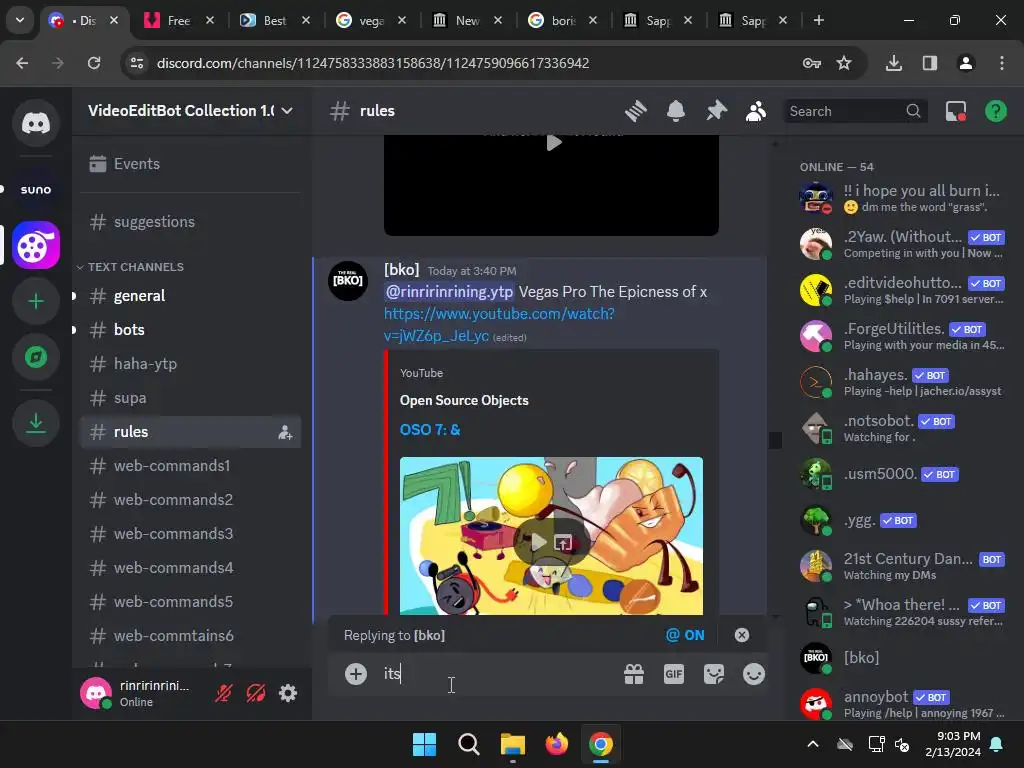Click the Discord Search box
Screen dimensions: 1024x768
click(x=856, y=111)
